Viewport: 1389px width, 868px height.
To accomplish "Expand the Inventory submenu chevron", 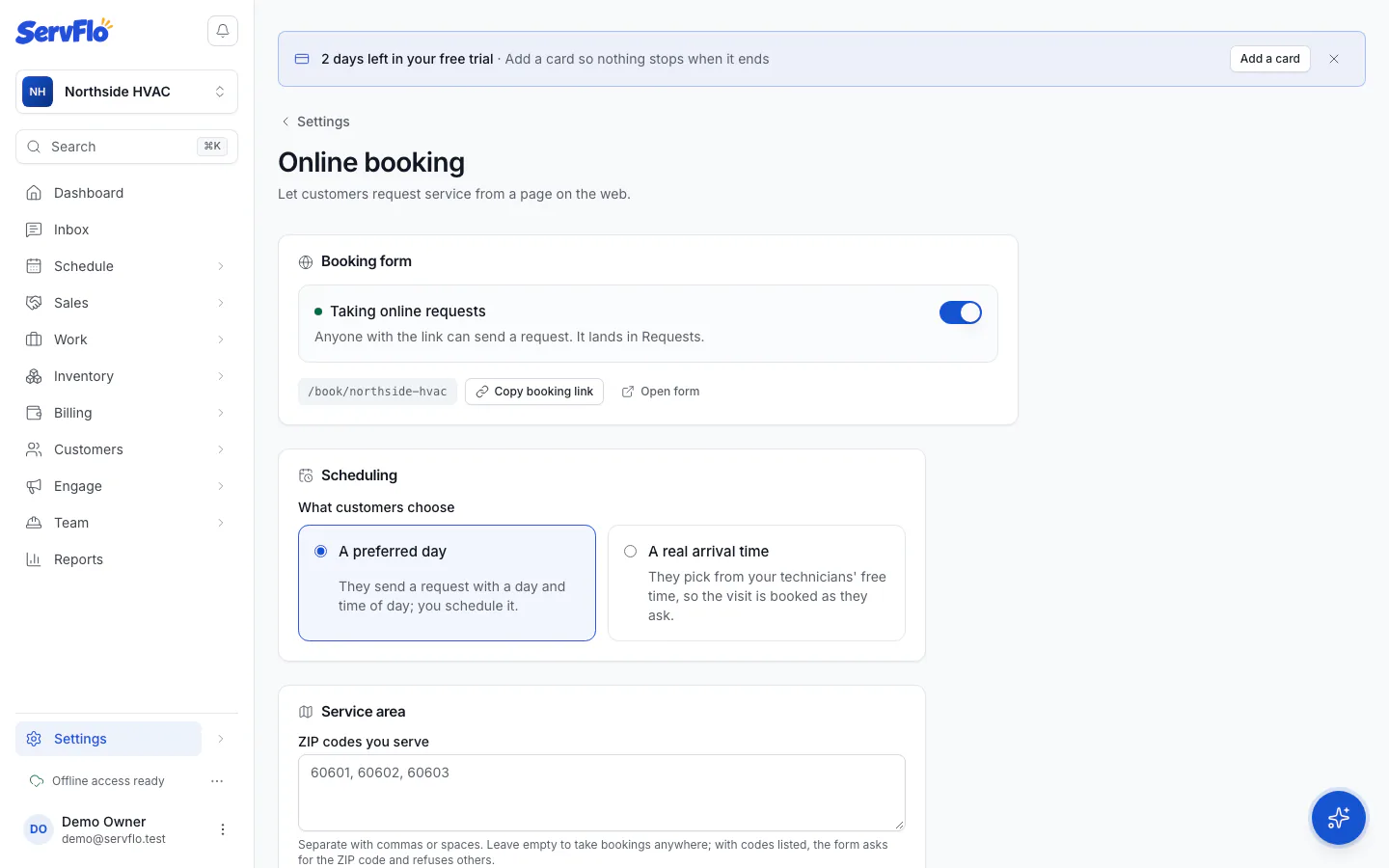I will (221, 376).
